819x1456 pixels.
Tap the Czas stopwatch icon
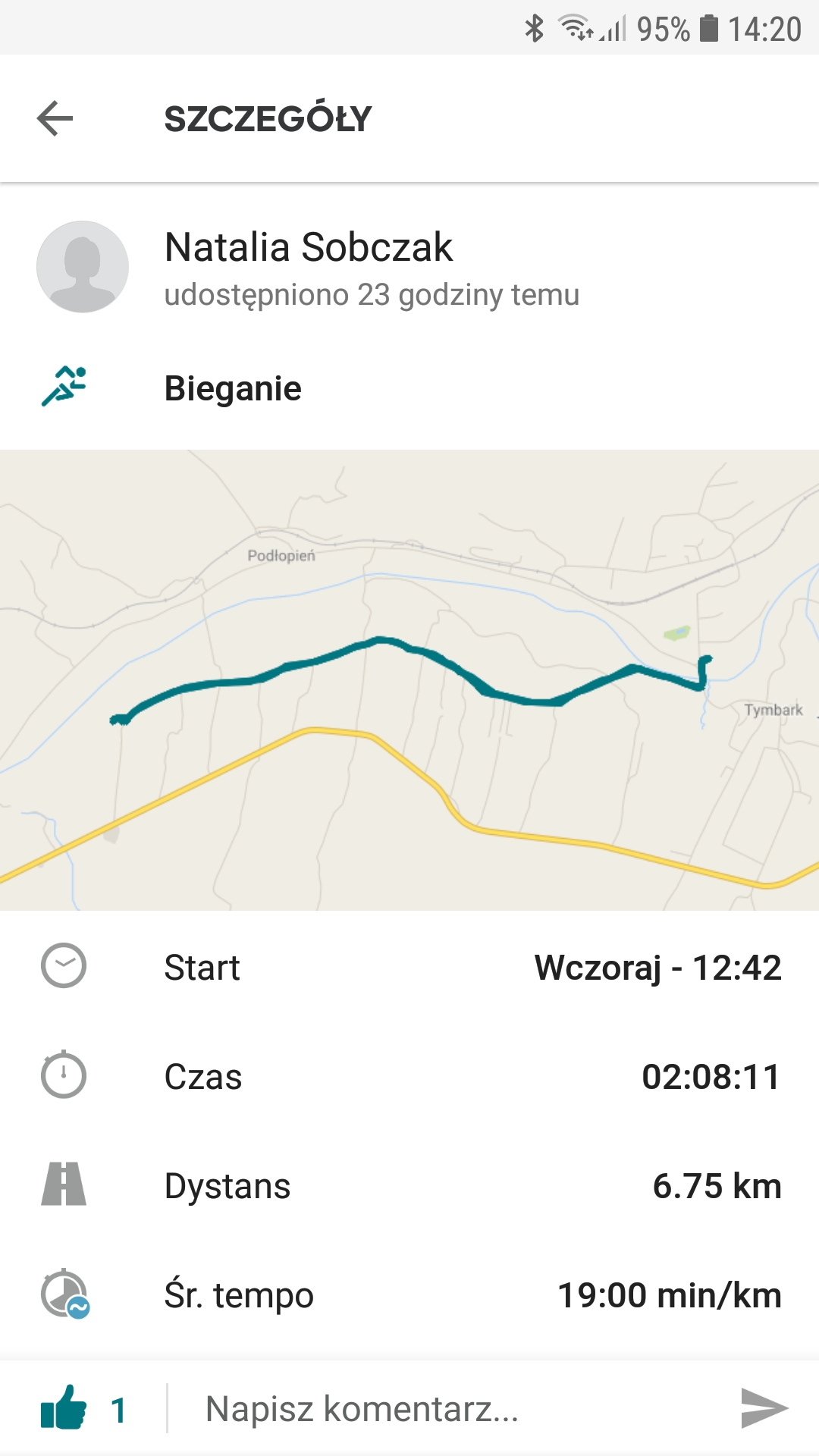pyautogui.click(x=64, y=1075)
